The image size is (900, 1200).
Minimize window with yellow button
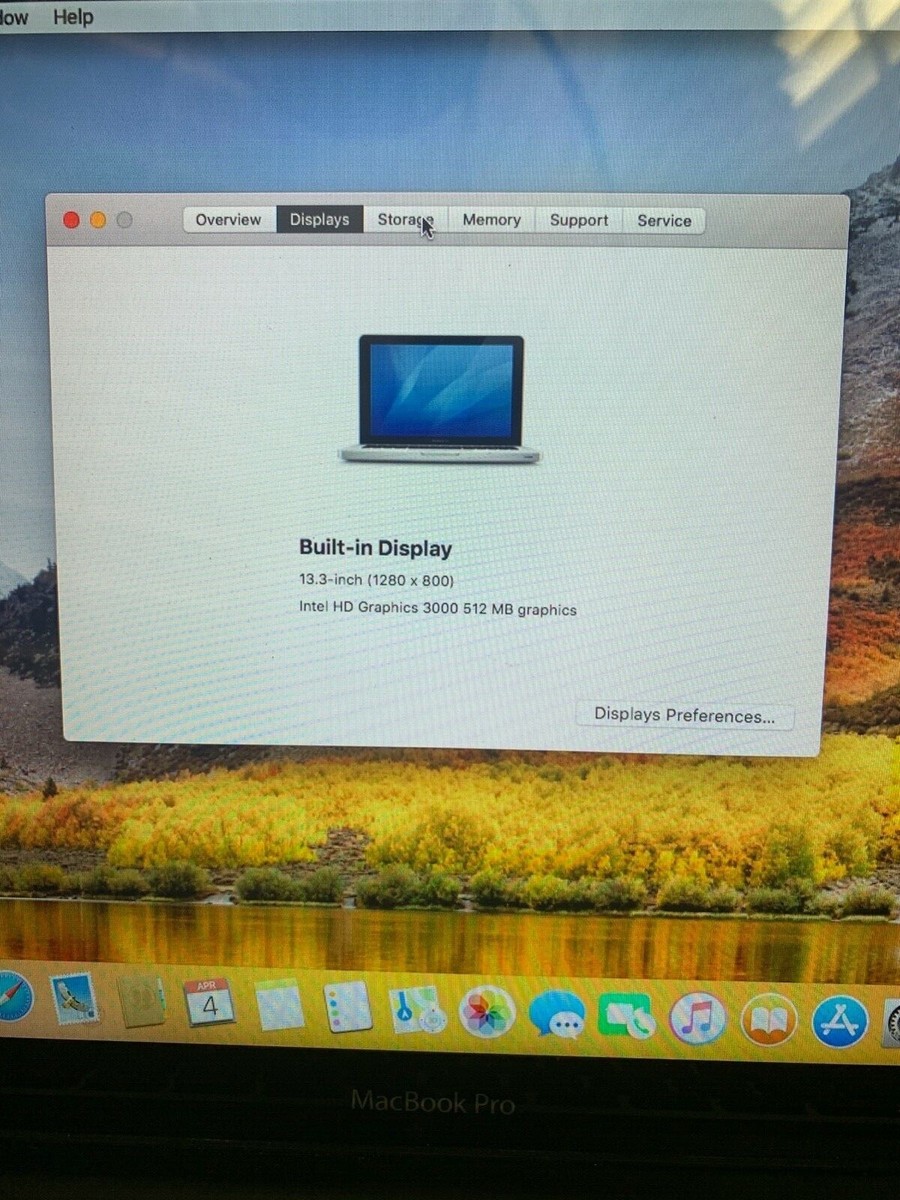(x=98, y=220)
